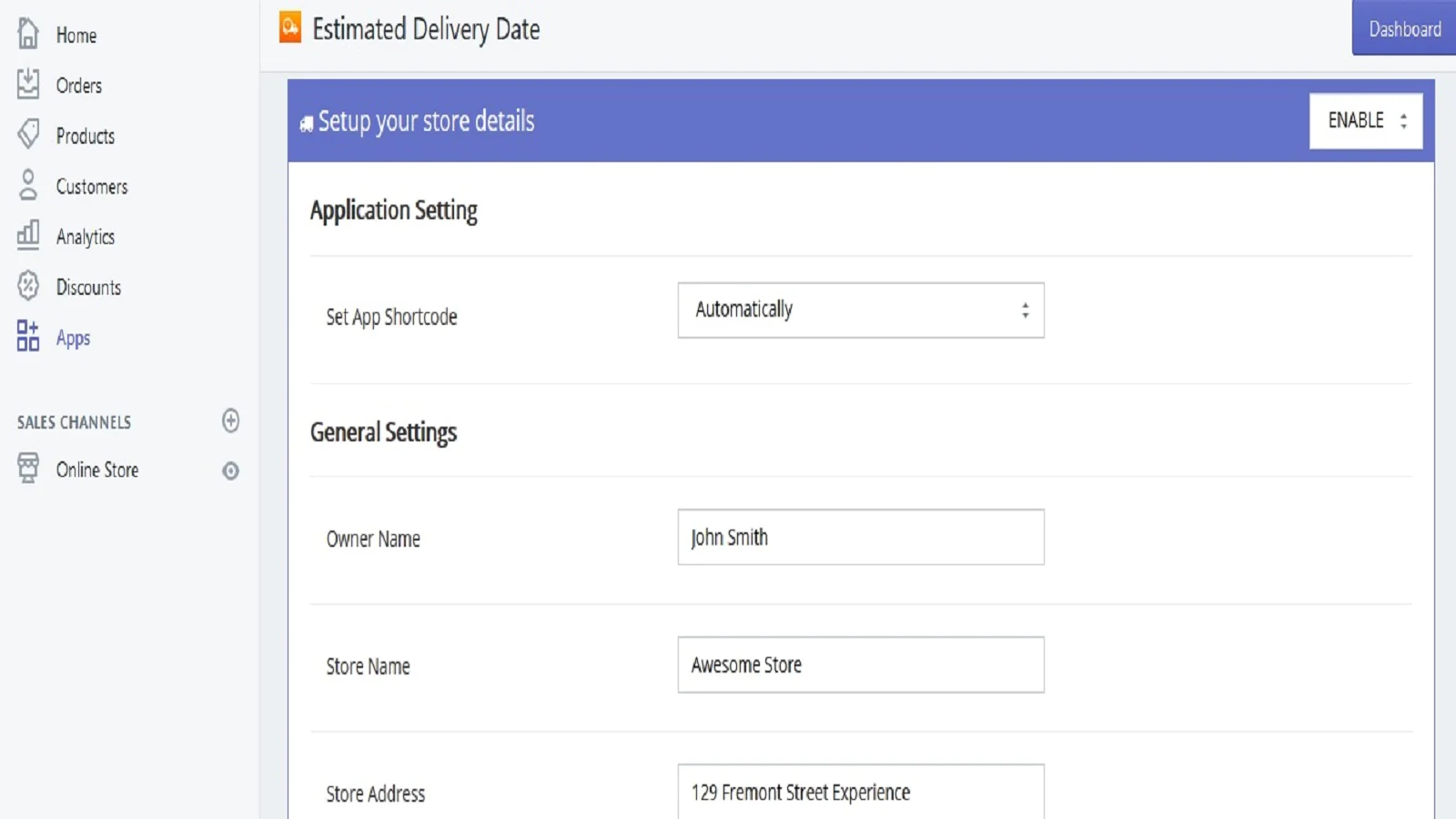
Task: Click the Analytics bar chart icon
Action: pos(28,236)
